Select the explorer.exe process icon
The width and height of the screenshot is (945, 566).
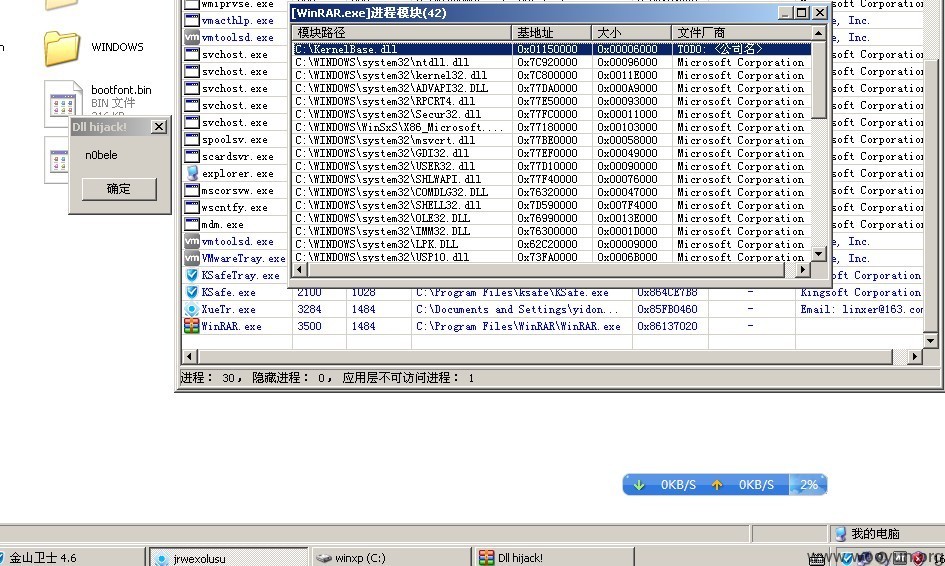tap(192, 173)
